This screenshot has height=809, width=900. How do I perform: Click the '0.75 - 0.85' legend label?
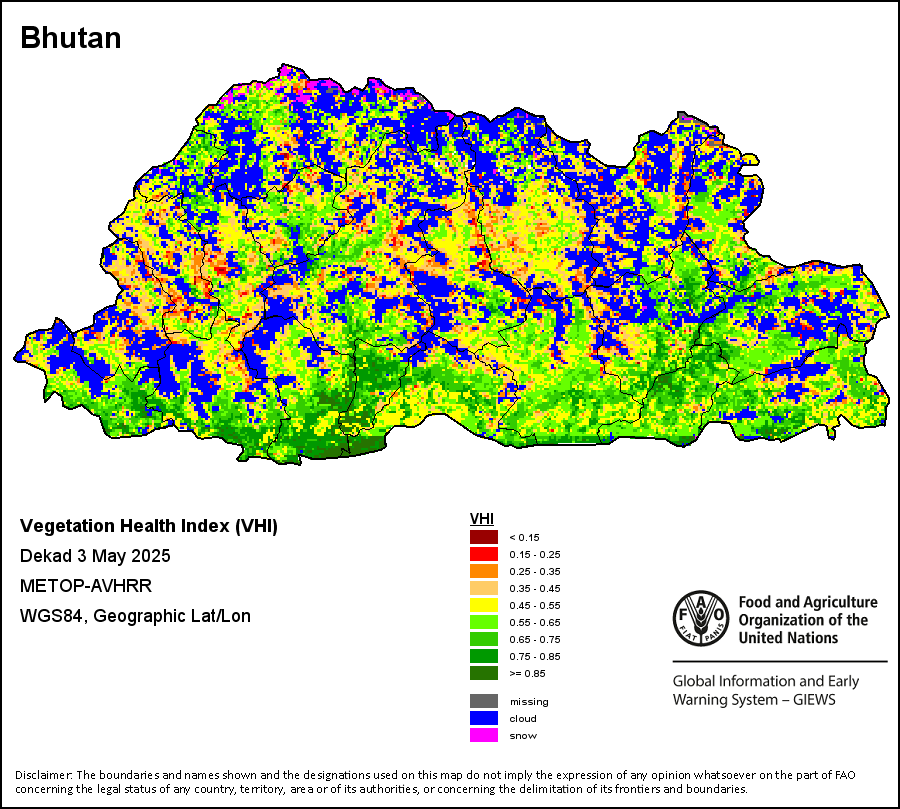535,656
